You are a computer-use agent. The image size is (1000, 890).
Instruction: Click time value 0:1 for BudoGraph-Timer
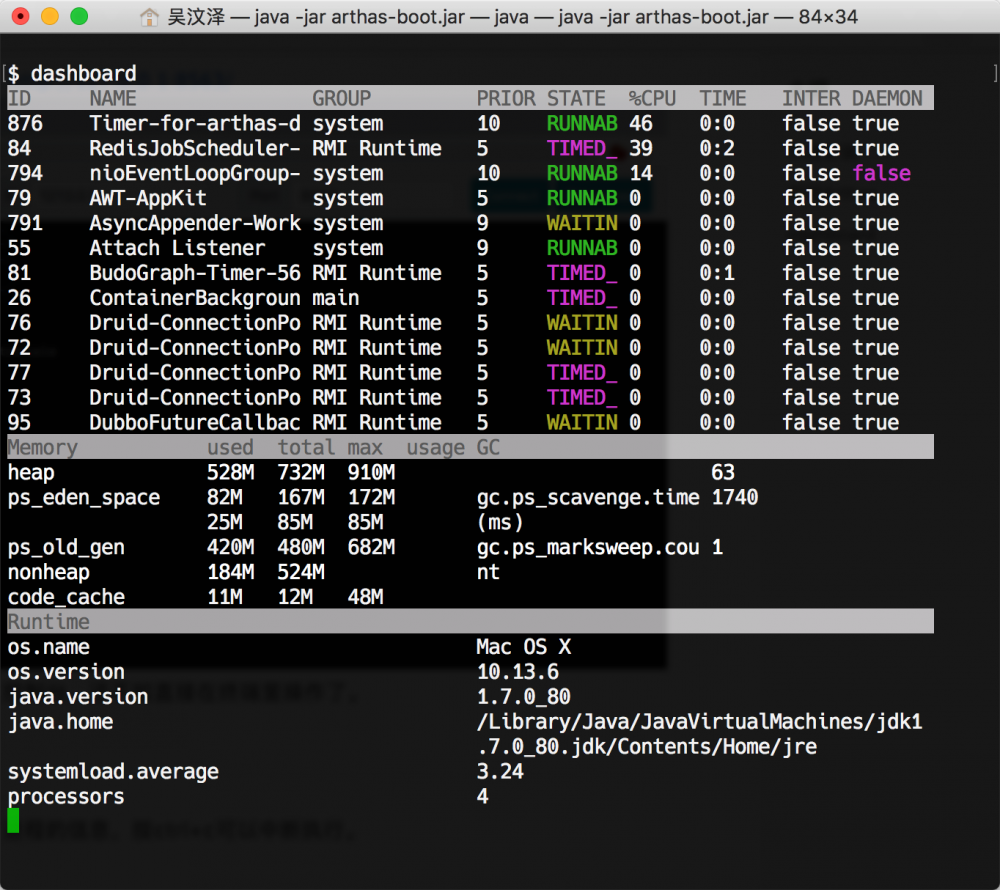(x=717, y=272)
